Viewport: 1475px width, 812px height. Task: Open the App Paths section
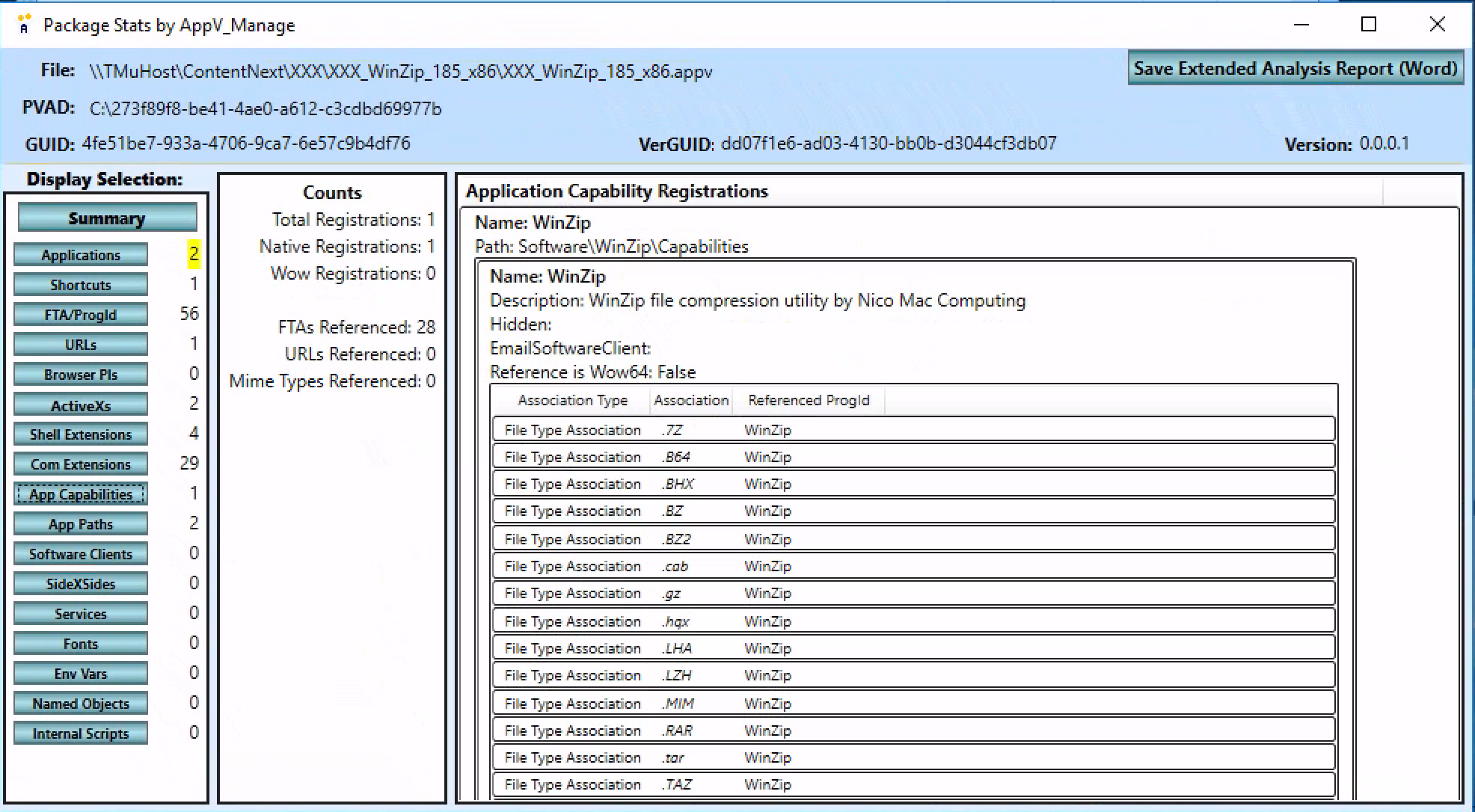[81, 523]
